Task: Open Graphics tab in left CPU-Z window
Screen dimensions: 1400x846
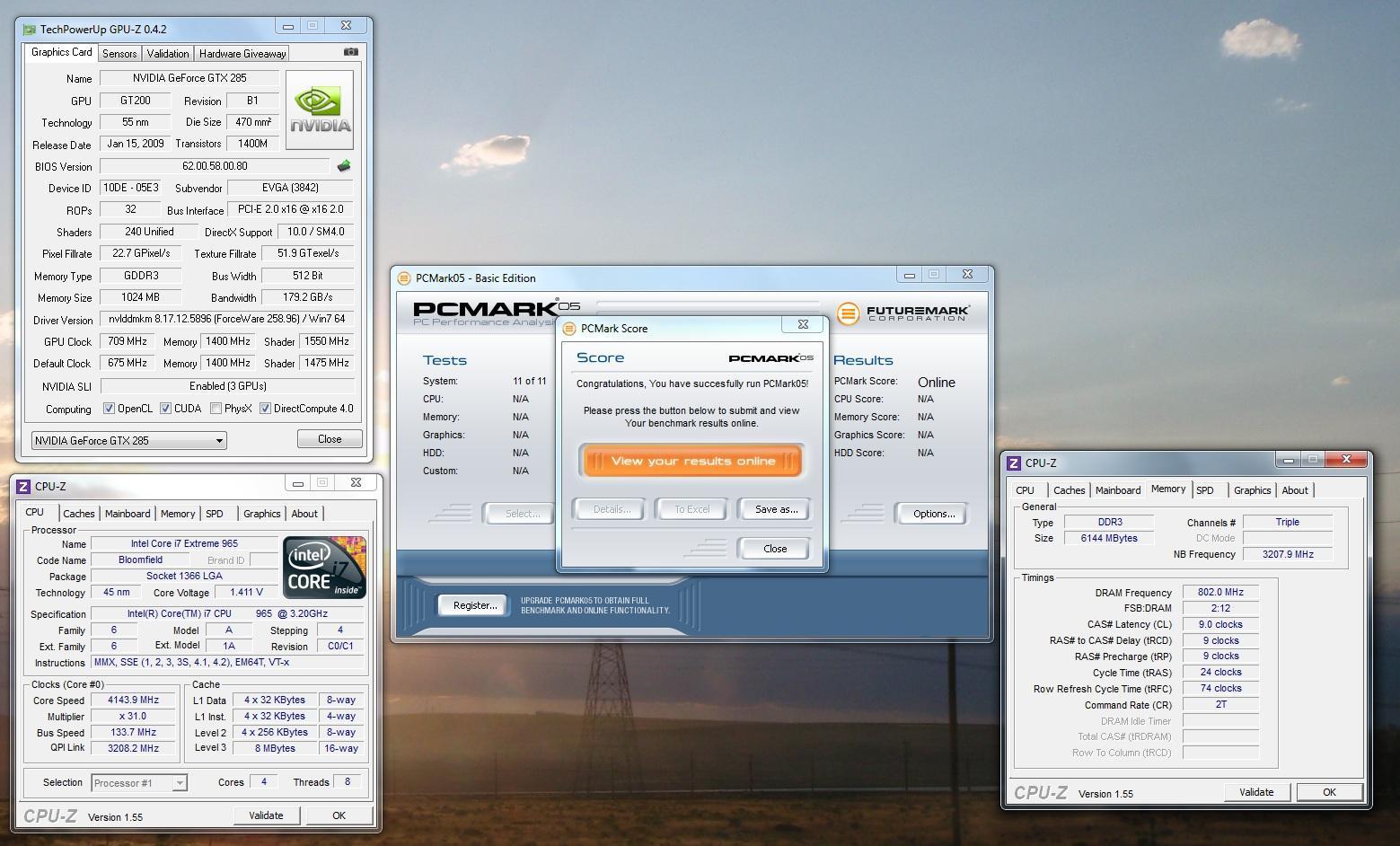Action: tap(262, 514)
